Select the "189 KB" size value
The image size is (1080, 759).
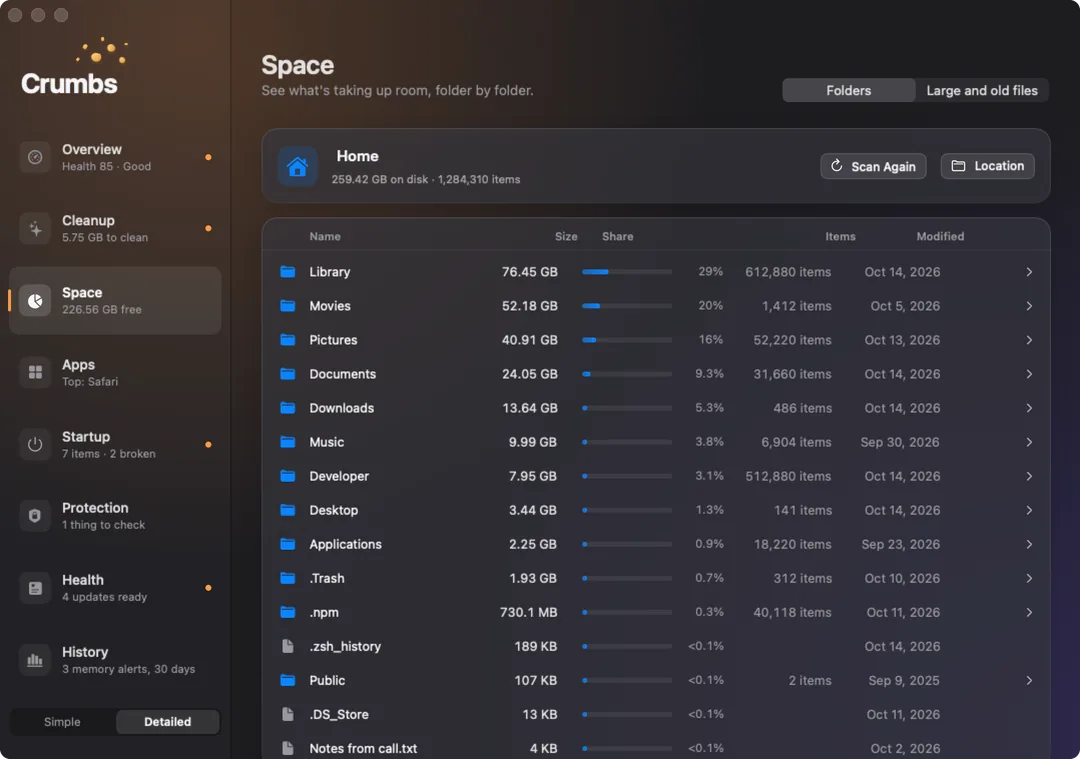(536, 647)
